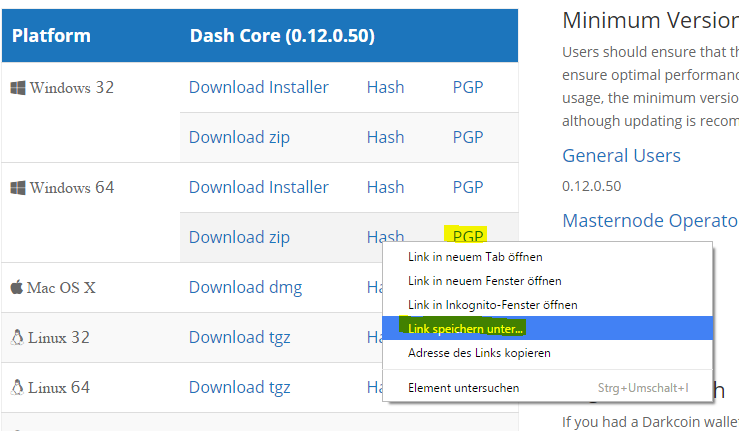739x431 pixels.
Task: Open Download tgz link for Linux 32
Action: (239, 337)
